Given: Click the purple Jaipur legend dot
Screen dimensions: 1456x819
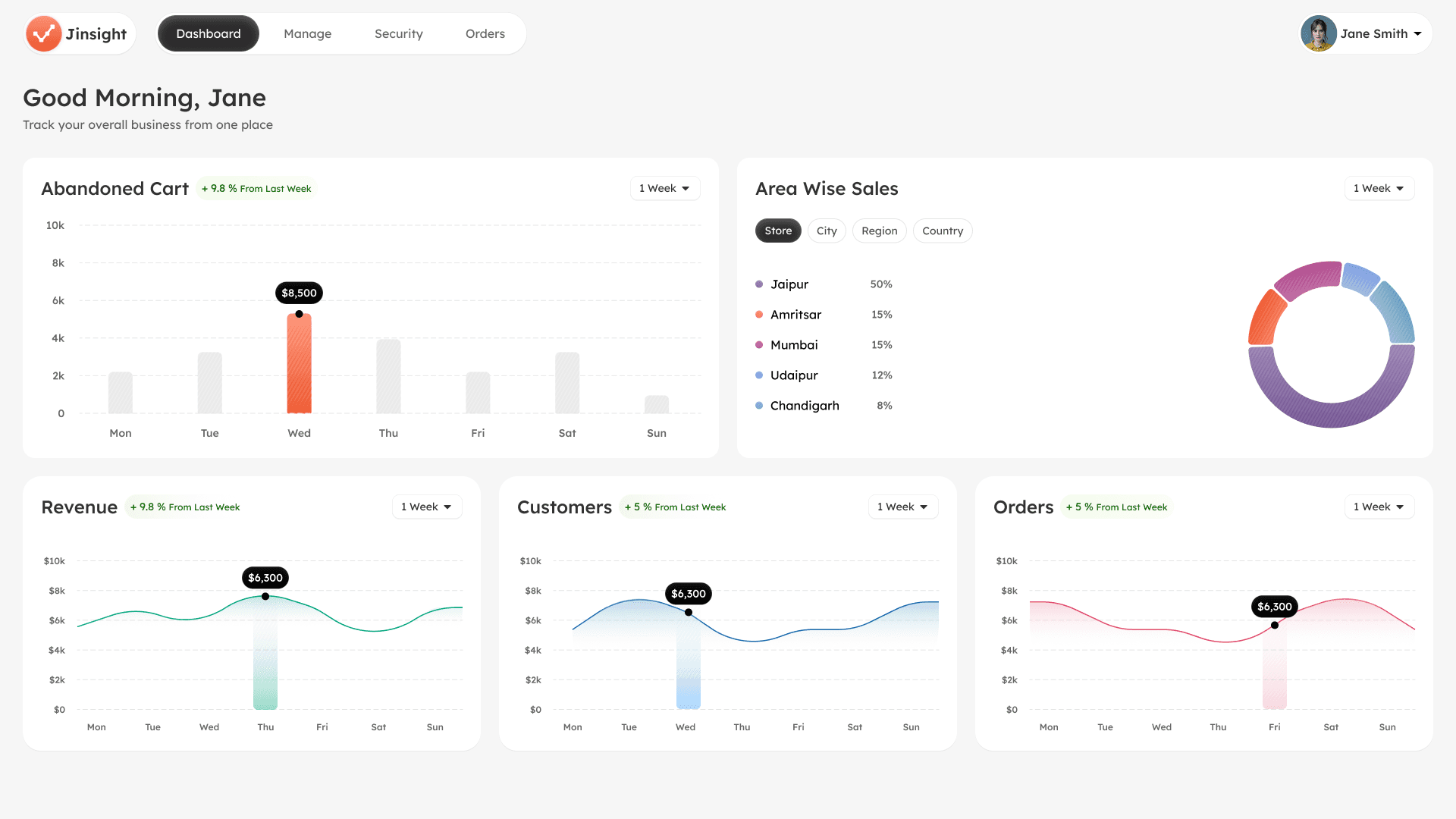Looking at the screenshot, I should pyautogui.click(x=759, y=284).
